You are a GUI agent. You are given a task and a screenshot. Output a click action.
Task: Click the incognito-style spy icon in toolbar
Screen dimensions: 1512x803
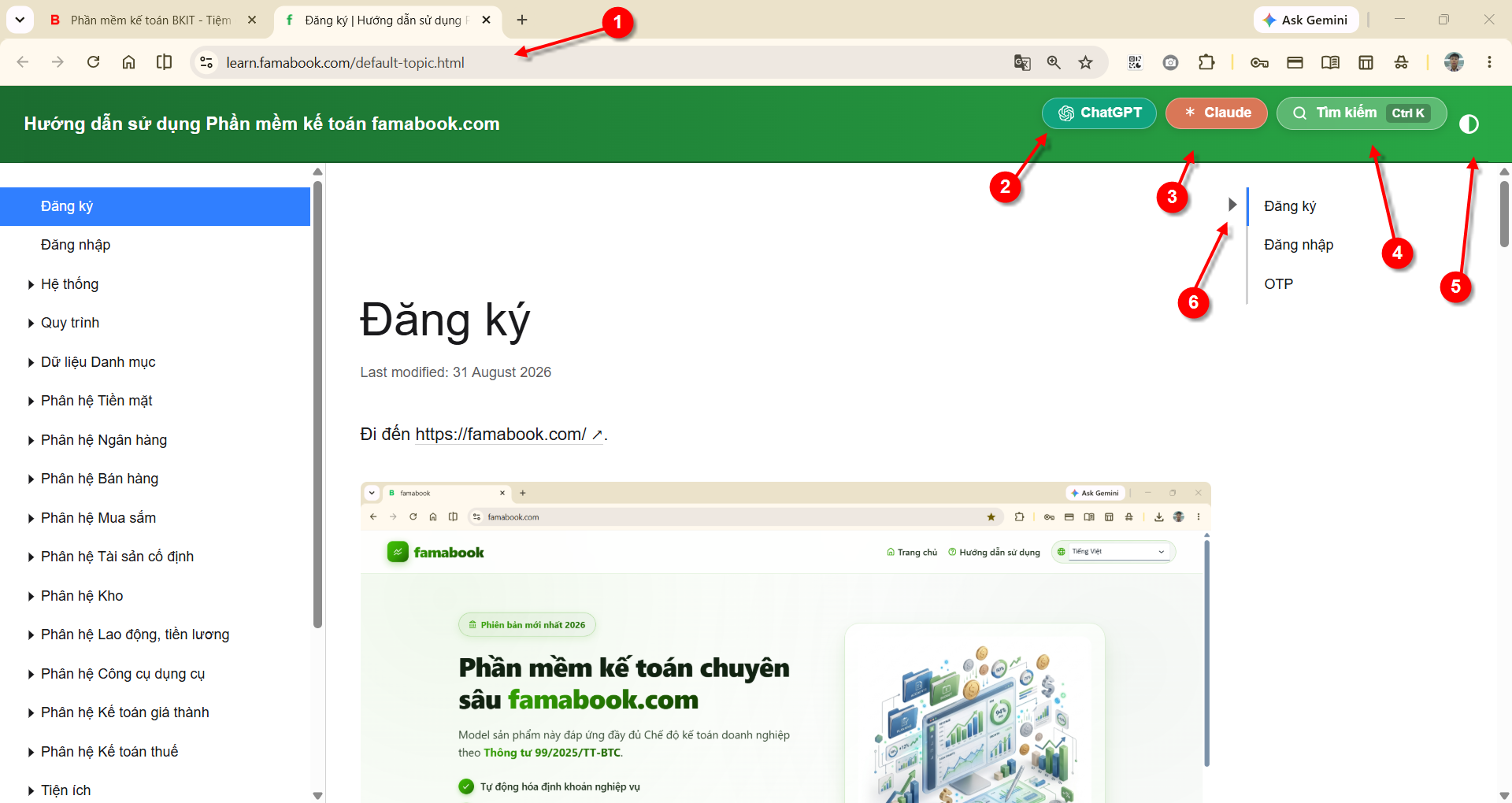1401,63
